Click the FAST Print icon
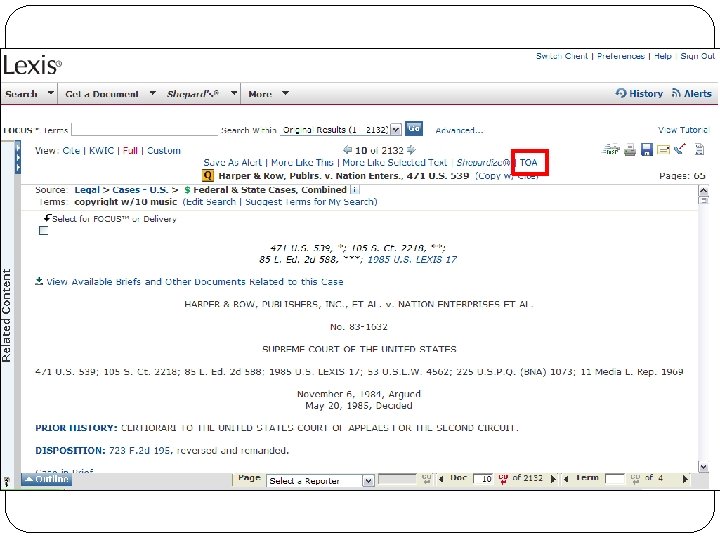The image size is (720, 540). point(611,149)
